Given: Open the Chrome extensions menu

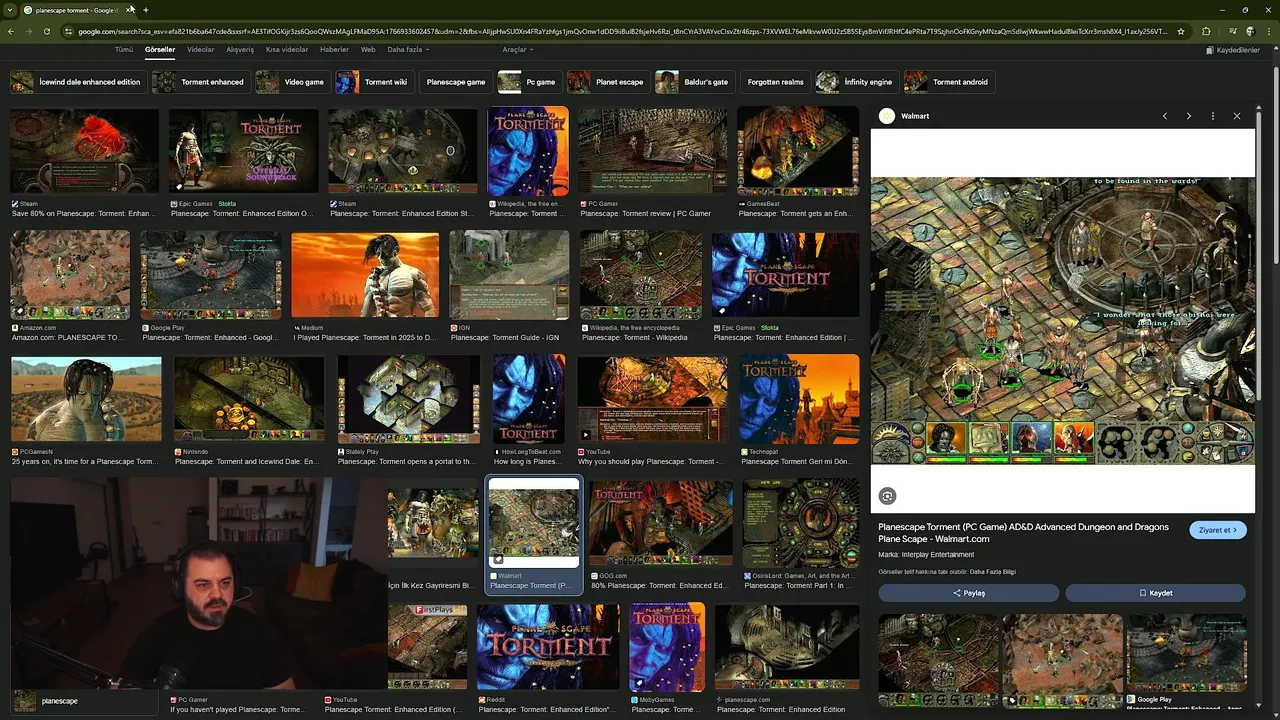Looking at the screenshot, I should tap(1206, 31).
